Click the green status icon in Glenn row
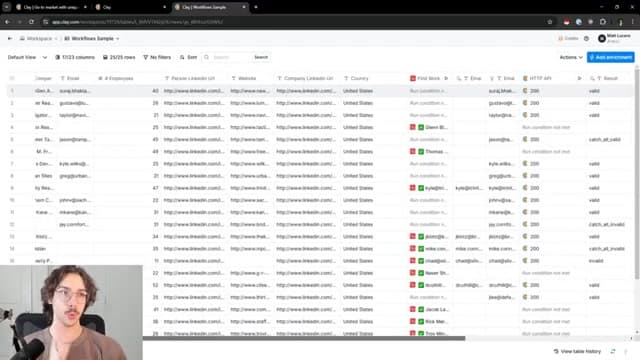640x360 pixels. [421, 127]
